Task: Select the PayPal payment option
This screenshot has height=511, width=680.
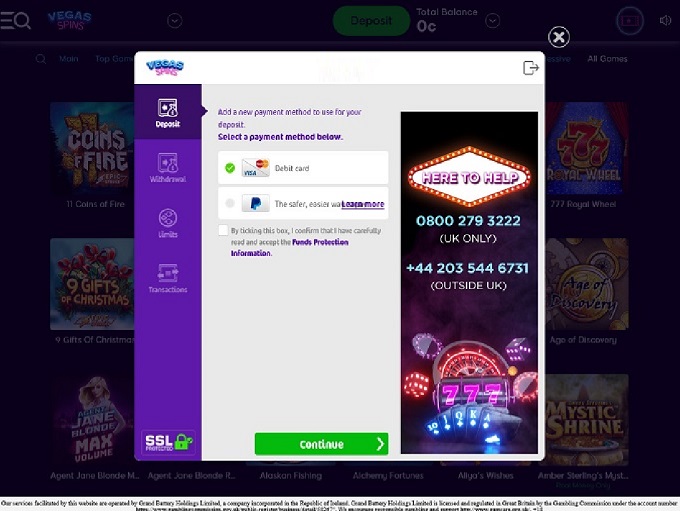Action: click(303, 203)
